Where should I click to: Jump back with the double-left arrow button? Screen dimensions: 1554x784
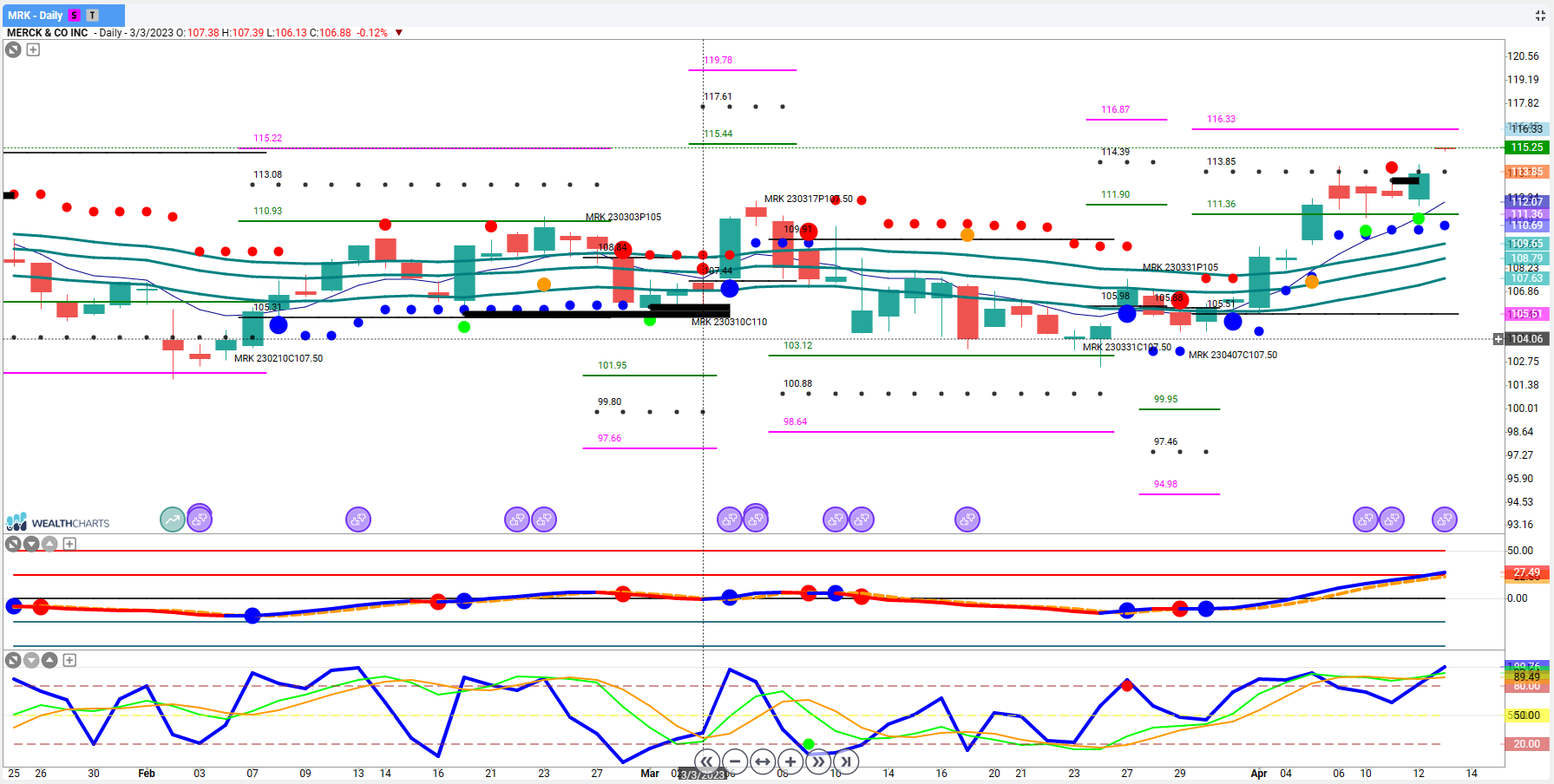707,761
